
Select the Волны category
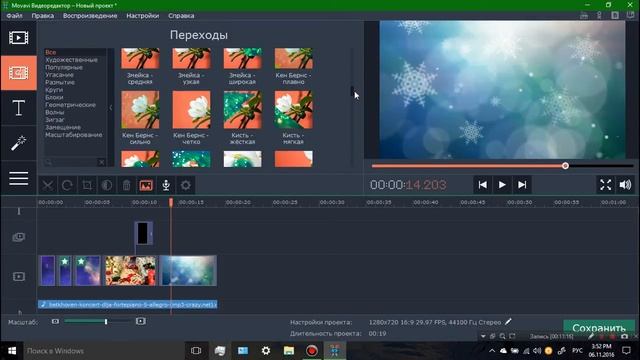click(54, 112)
